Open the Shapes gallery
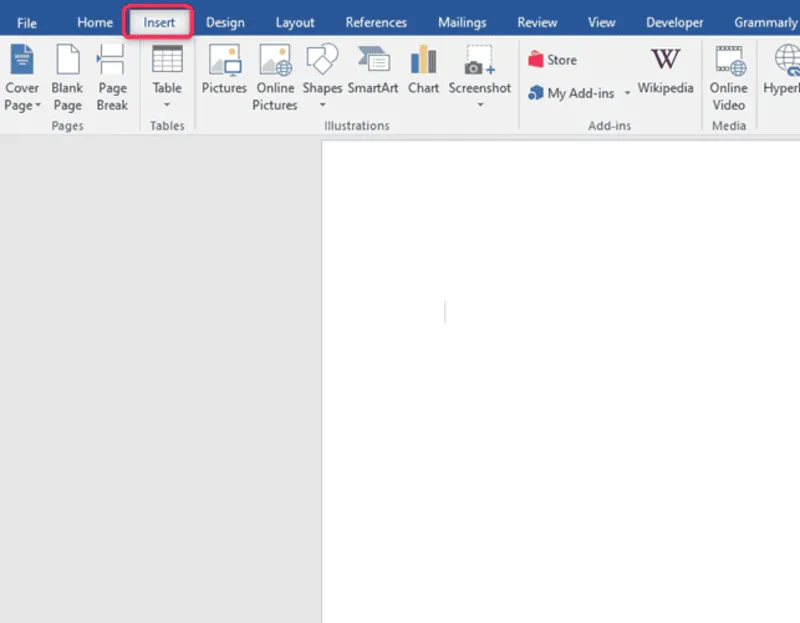This screenshot has width=800, height=623. [322, 77]
